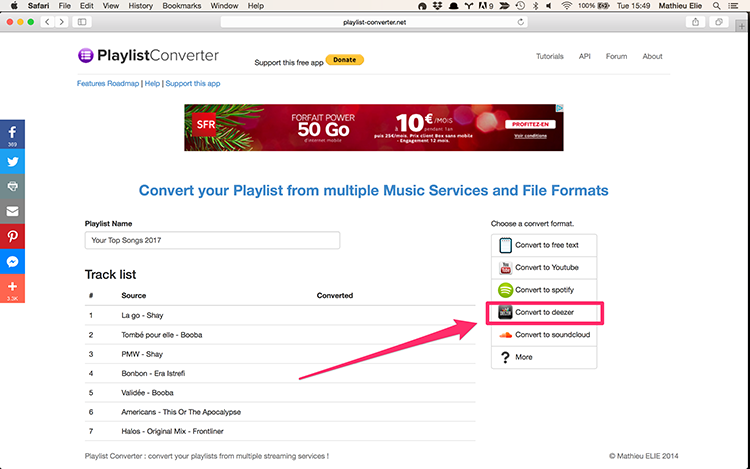Open Spotlight search in menu bar

(x=717, y=6)
